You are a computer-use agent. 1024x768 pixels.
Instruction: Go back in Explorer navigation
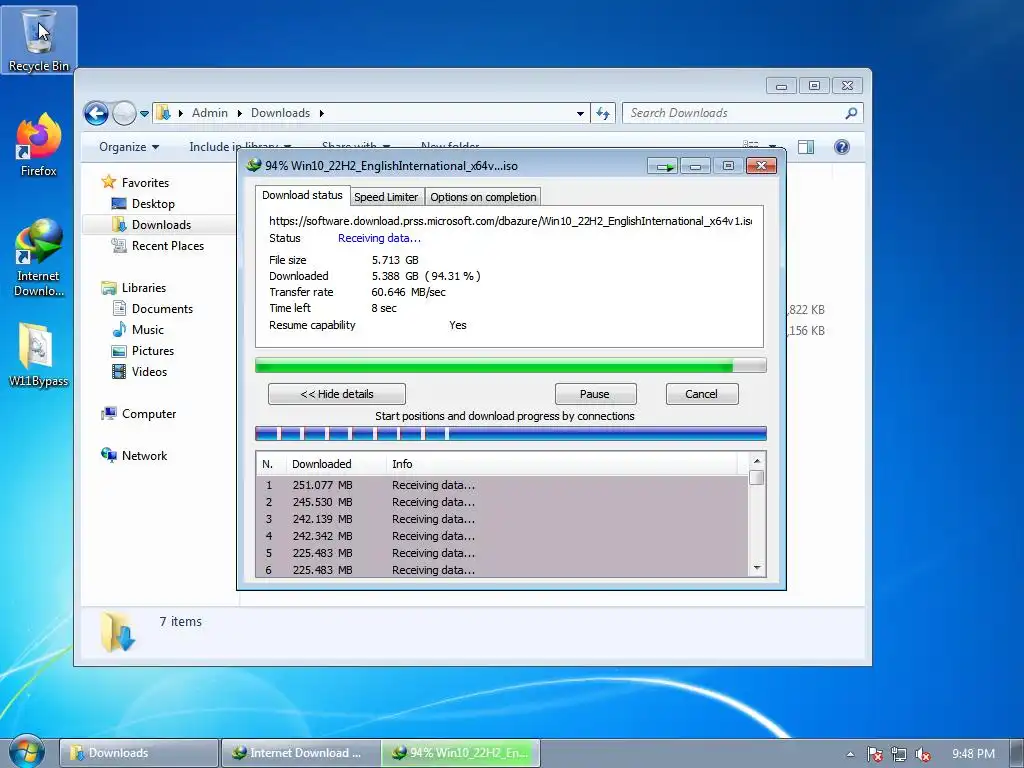(96, 114)
